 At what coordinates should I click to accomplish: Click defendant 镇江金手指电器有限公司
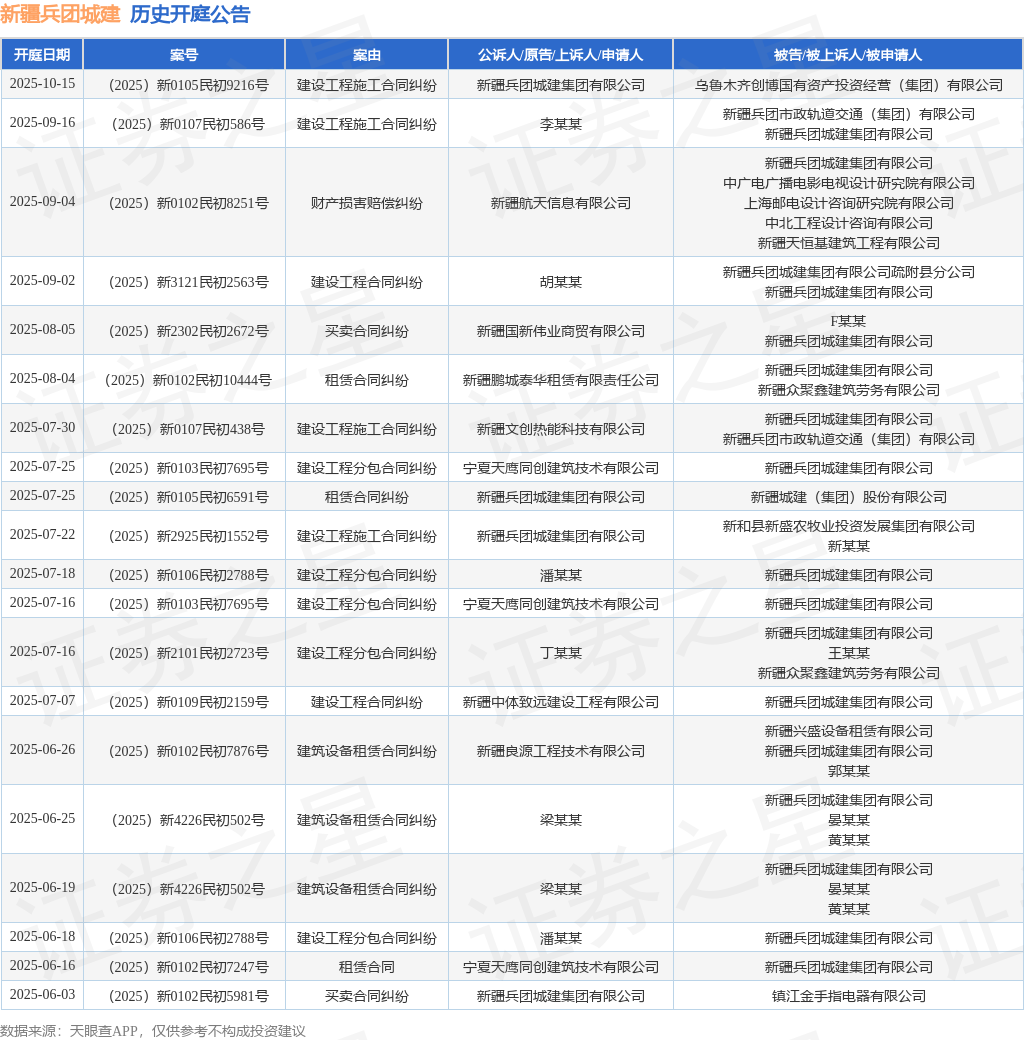coord(848,996)
